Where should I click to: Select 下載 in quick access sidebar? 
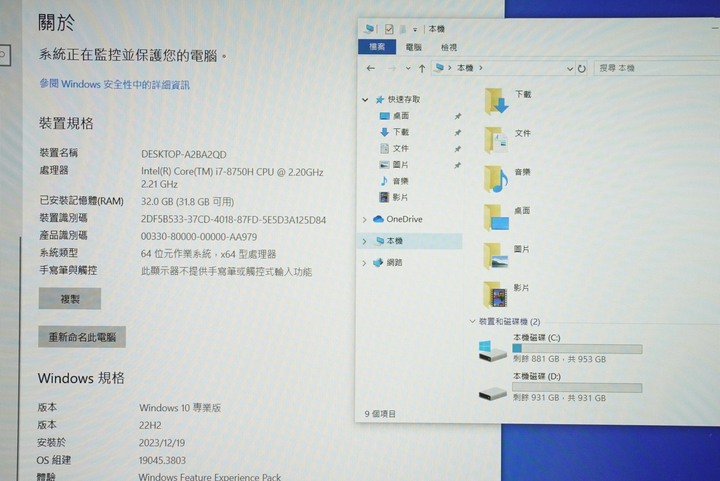tap(400, 132)
